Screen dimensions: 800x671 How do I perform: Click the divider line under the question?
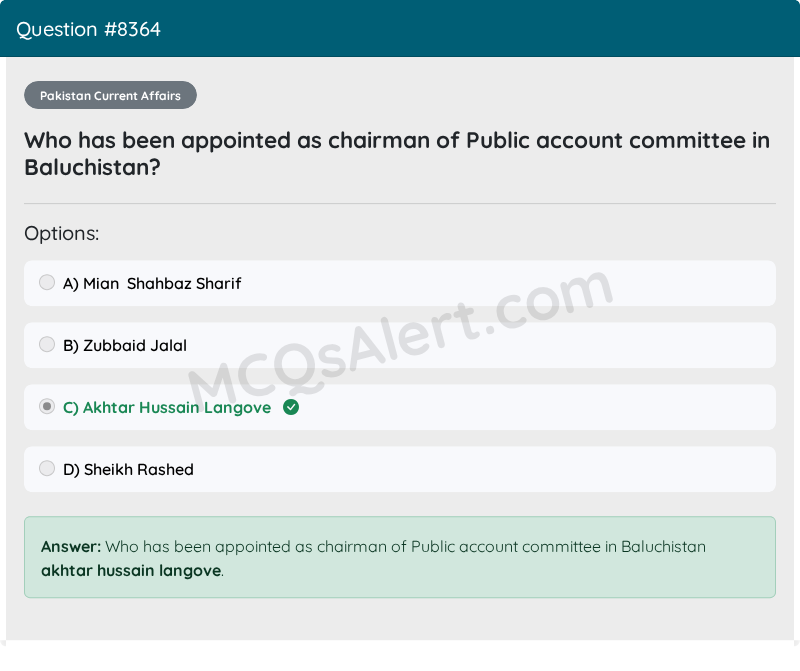click(x=400, y=204)
